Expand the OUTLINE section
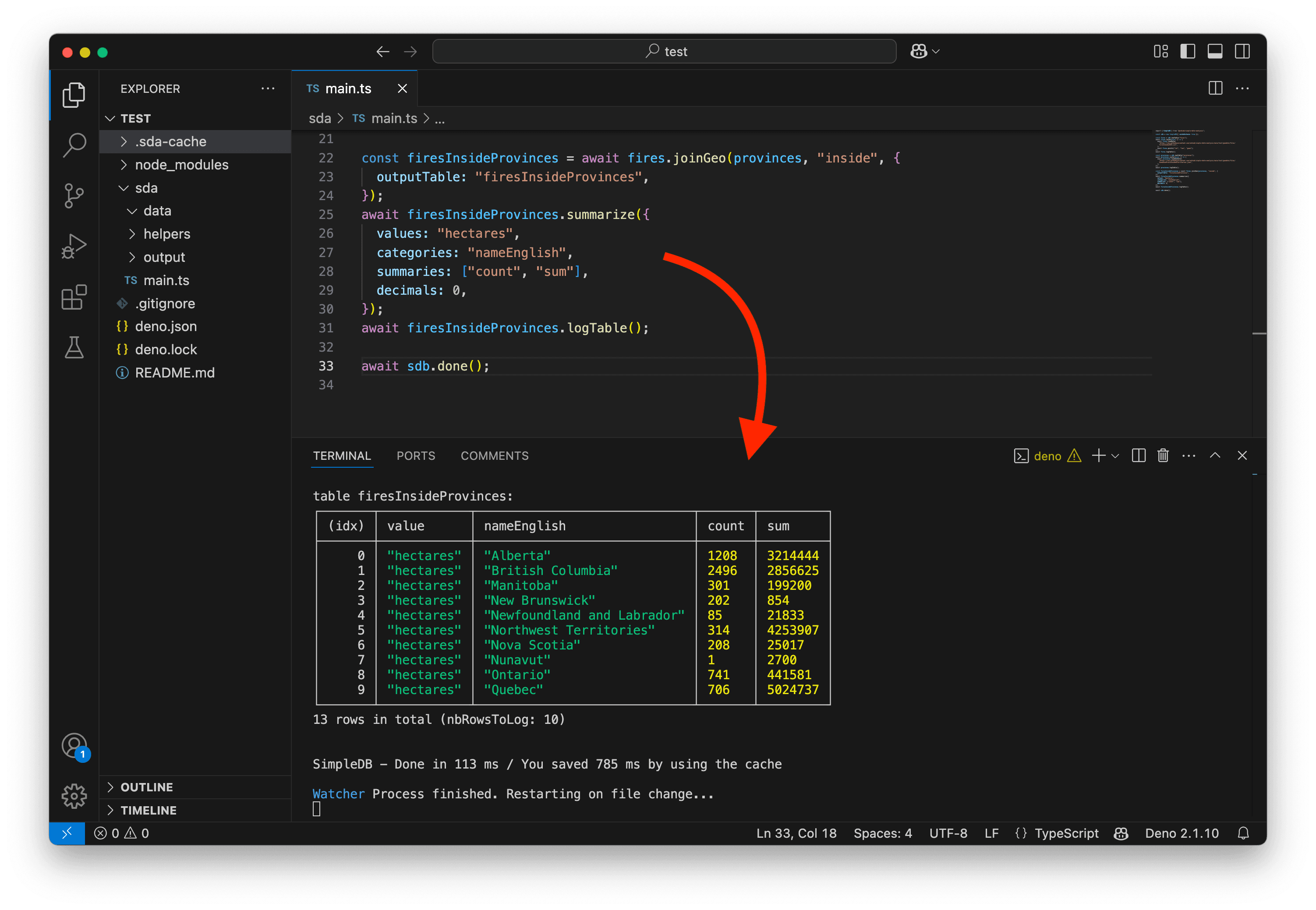The image size is (1316, 910). click(195, 787)
